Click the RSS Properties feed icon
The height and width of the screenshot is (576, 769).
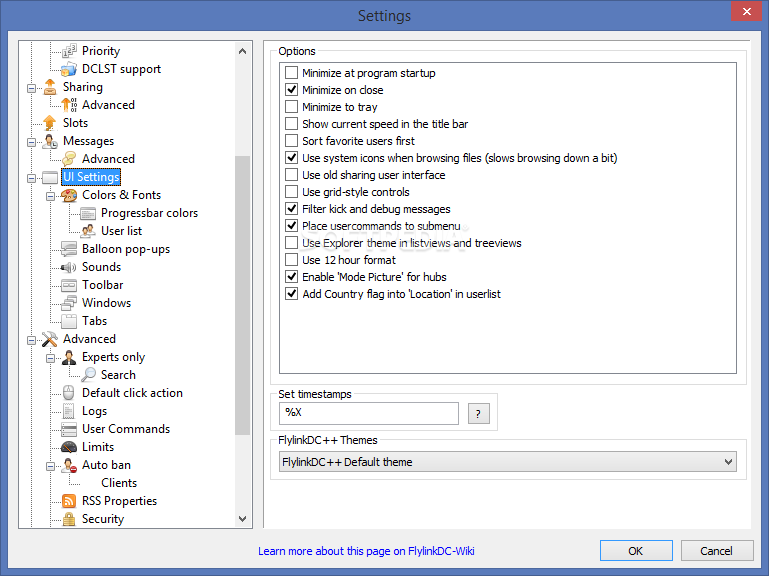pos(69,501)
